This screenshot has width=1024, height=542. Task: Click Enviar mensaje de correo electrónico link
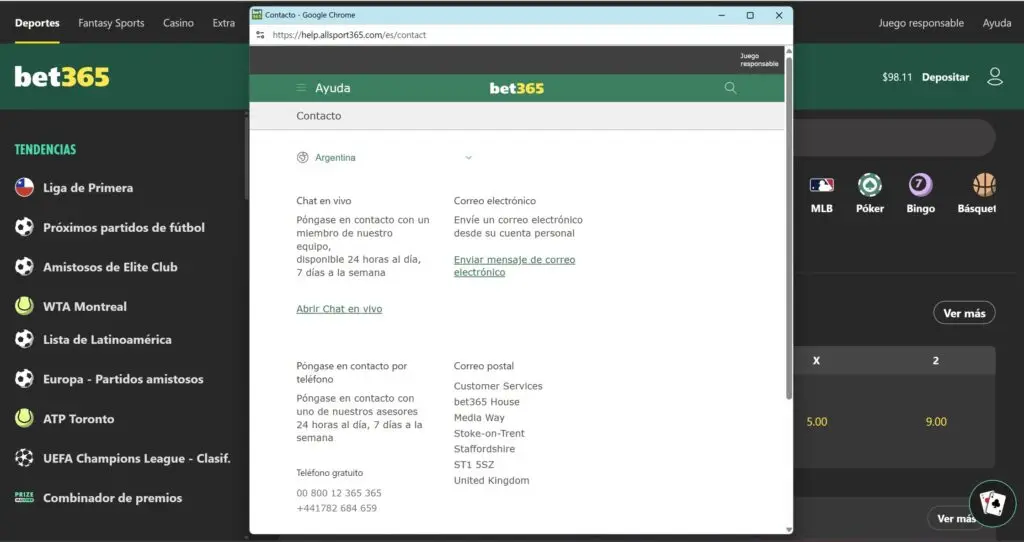pyautogui.click(x=515, y=266)
